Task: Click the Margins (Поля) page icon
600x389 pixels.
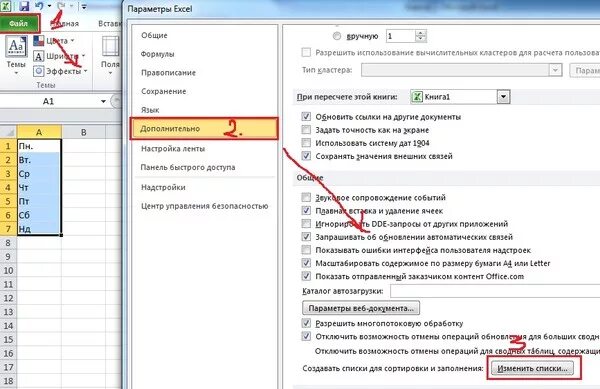Action: click(x=110, y=47)
